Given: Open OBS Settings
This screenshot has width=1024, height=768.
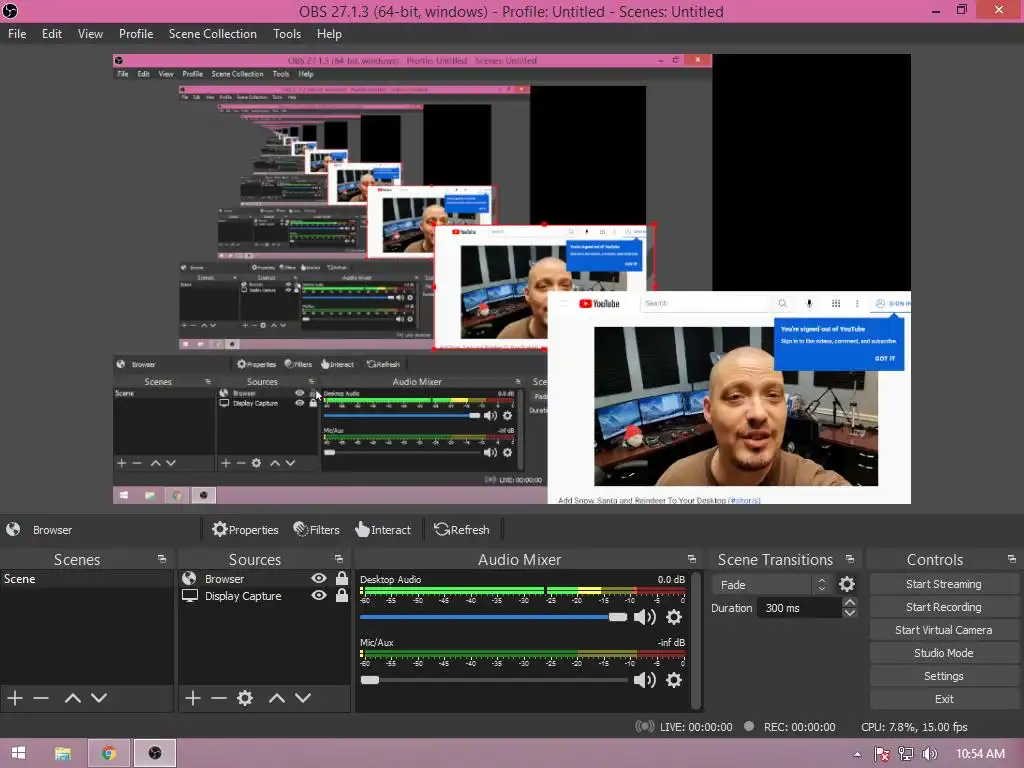Looking at the screenshot, I should pyautogui.click(x=944, y=676).
